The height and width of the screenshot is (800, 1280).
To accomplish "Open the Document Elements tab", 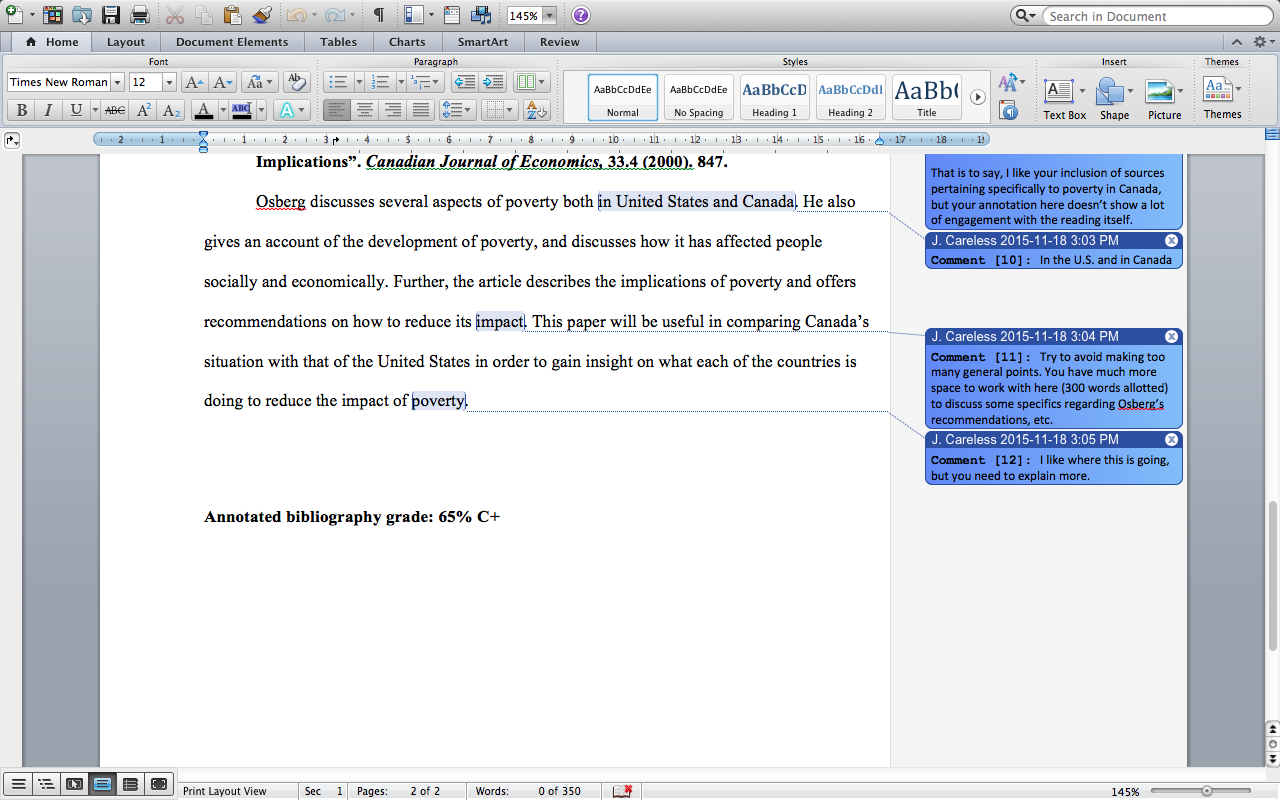I will [x=232, y=42].
